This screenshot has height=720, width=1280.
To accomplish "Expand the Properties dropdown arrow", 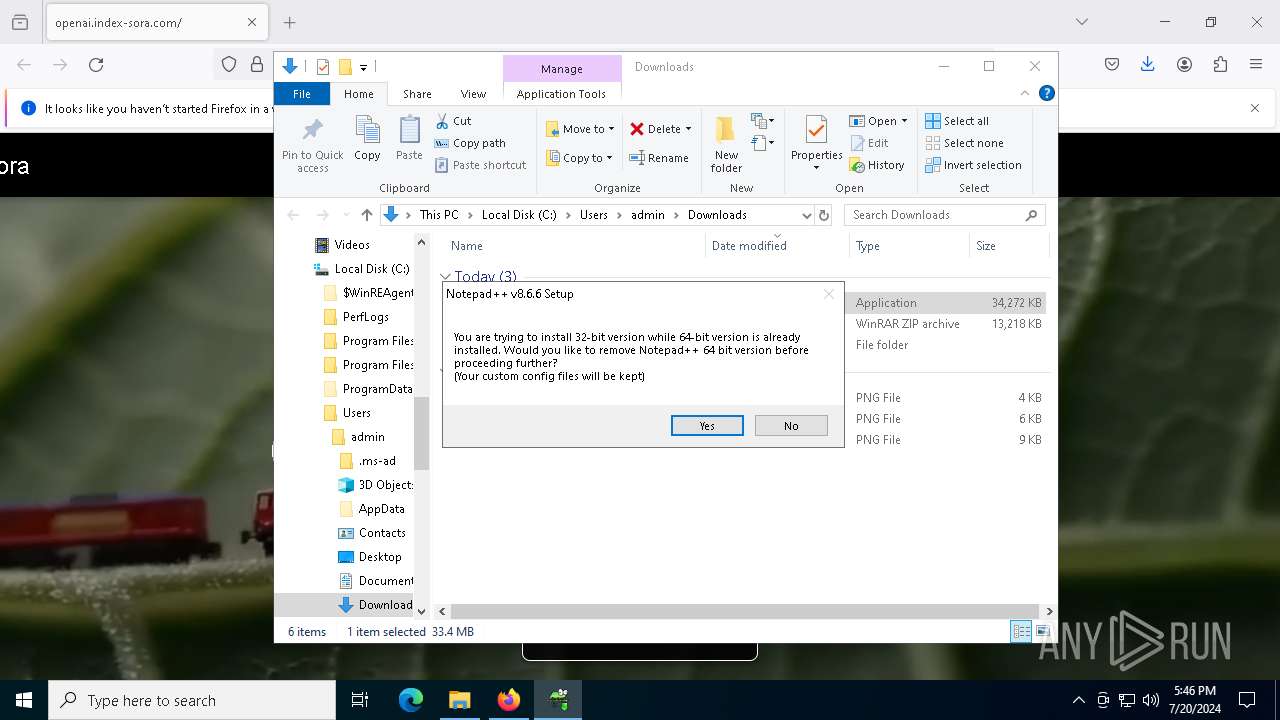I will click(816, 167).
